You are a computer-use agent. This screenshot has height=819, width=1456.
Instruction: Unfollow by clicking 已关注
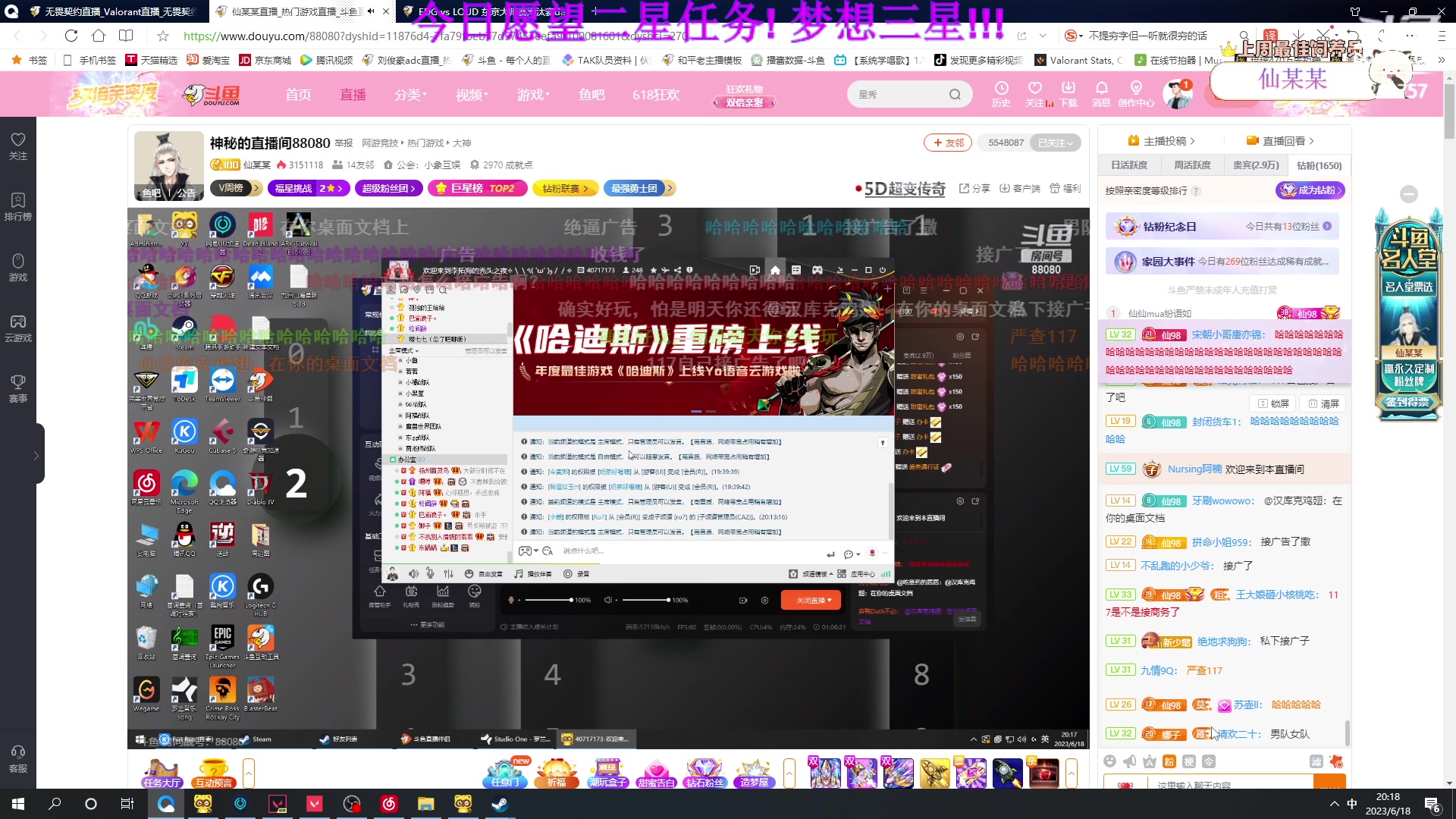1054,143
